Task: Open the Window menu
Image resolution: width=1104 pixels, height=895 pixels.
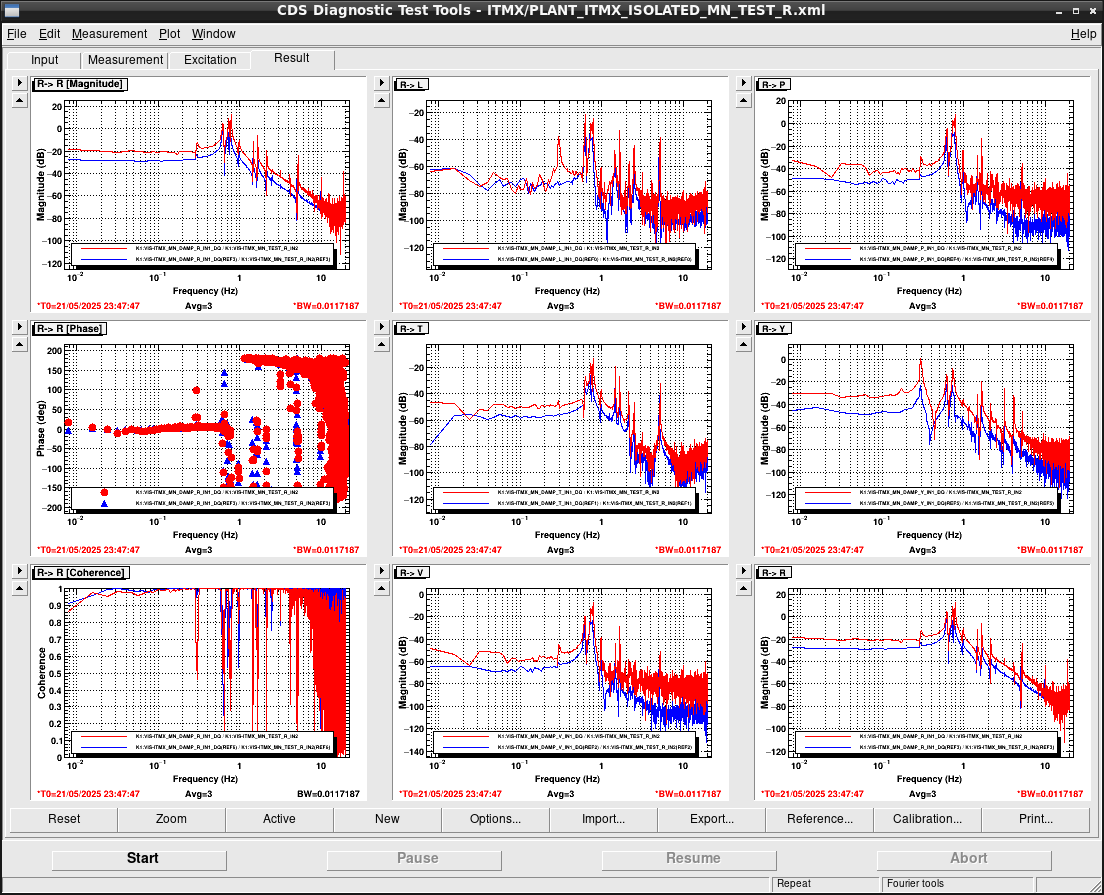Action: 213,34
